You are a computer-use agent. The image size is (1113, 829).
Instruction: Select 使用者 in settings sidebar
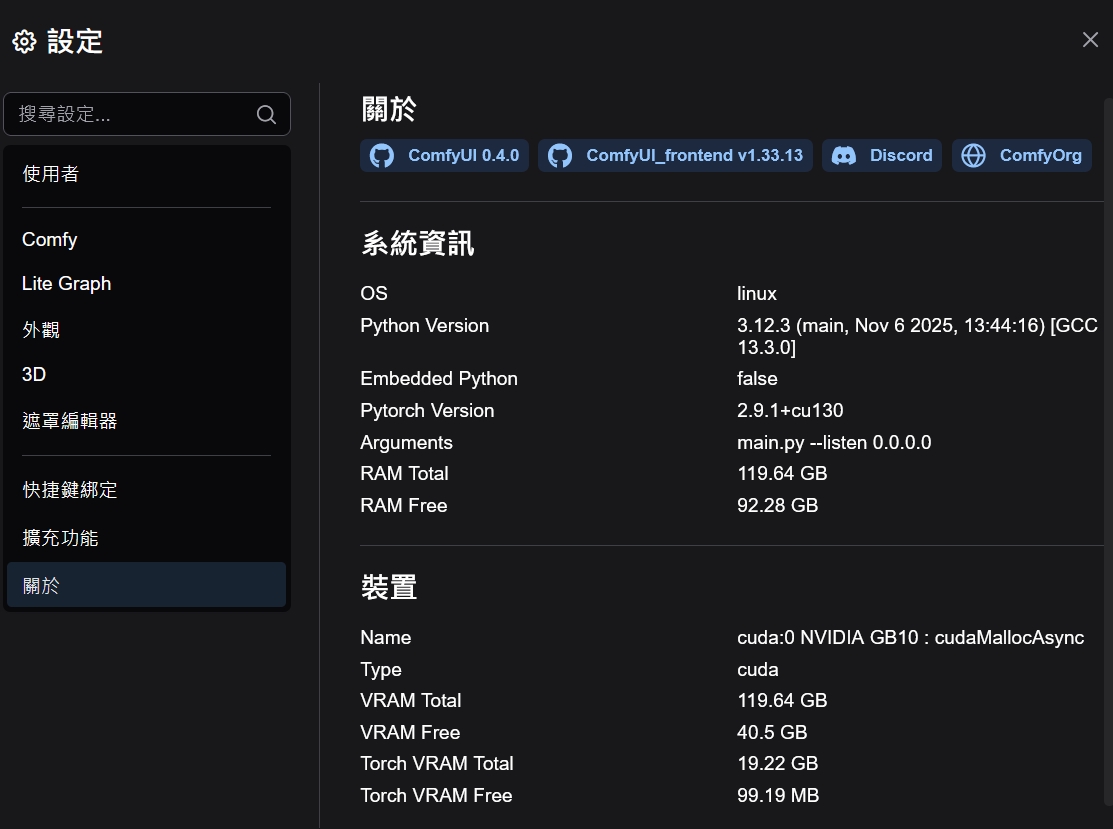click(x=50, y=174)
